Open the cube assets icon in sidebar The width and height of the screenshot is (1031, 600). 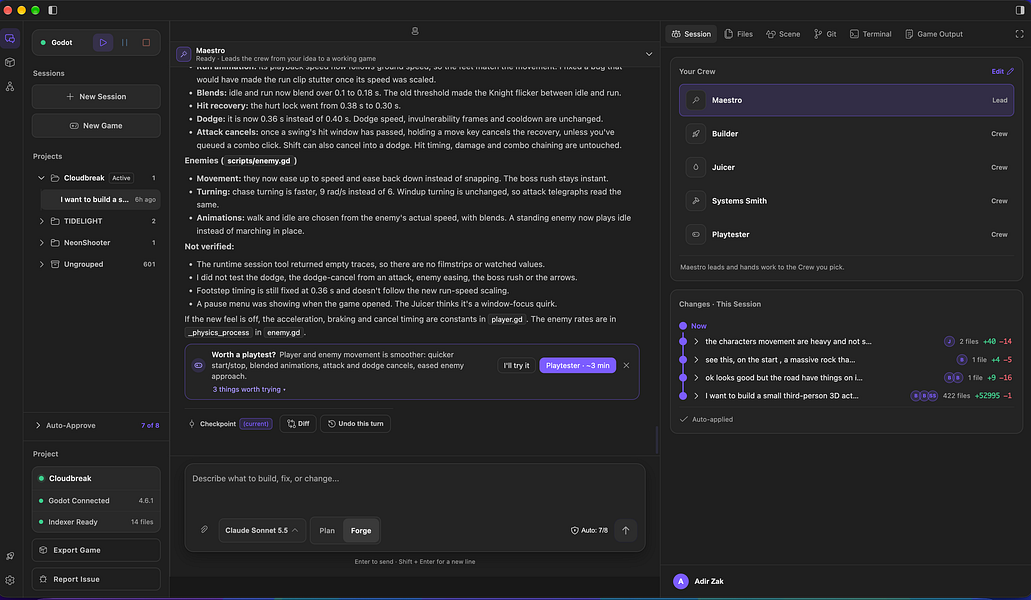10,62
